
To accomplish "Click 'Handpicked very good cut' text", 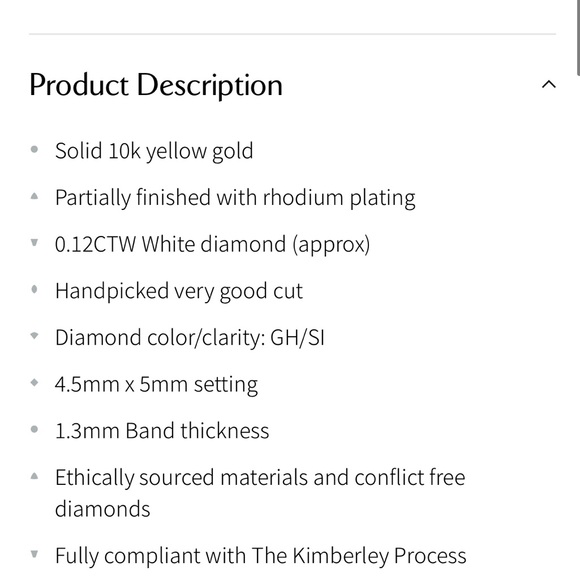I will 179,291.
